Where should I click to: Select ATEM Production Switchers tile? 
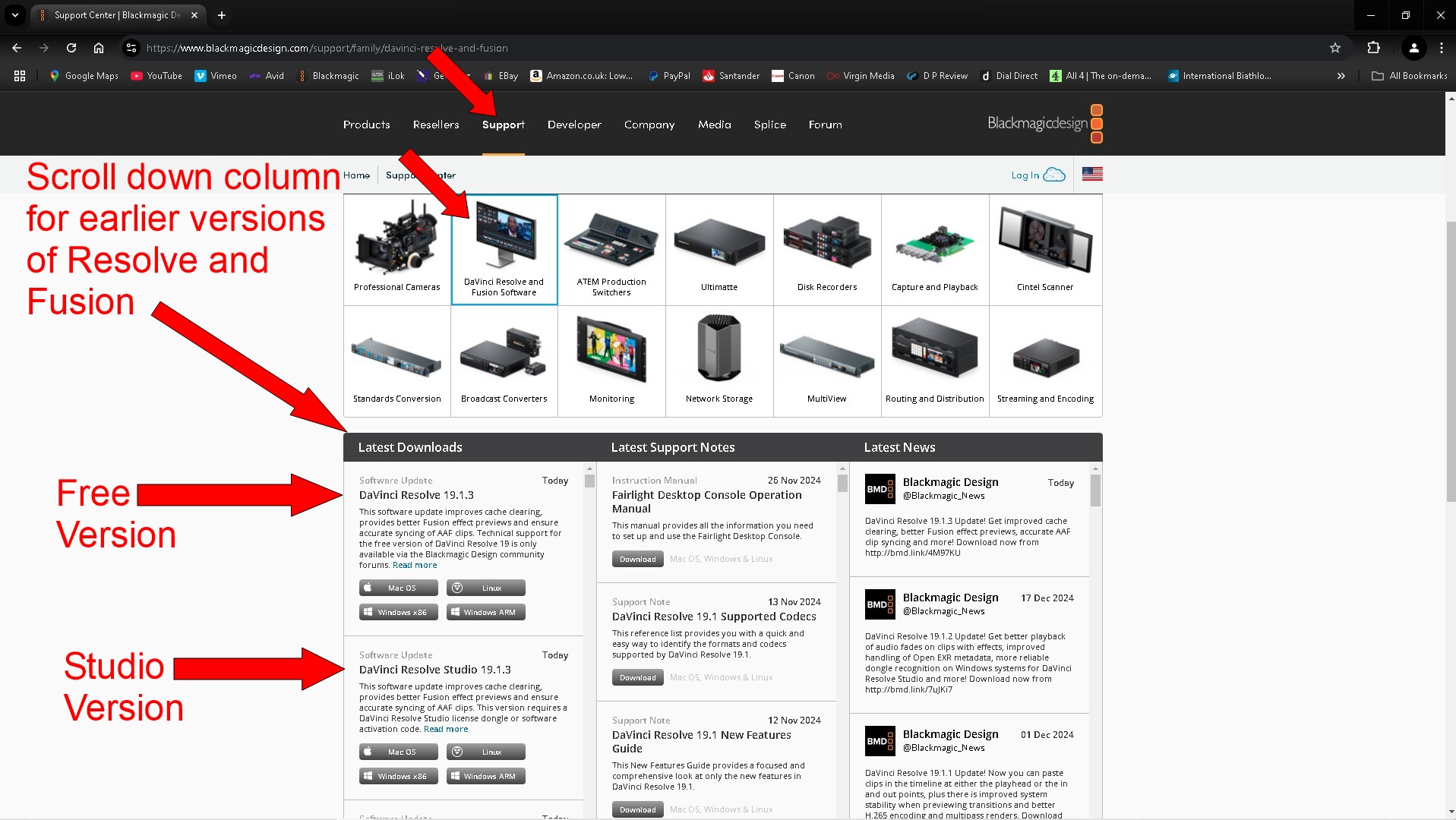(x=611, y=250)
